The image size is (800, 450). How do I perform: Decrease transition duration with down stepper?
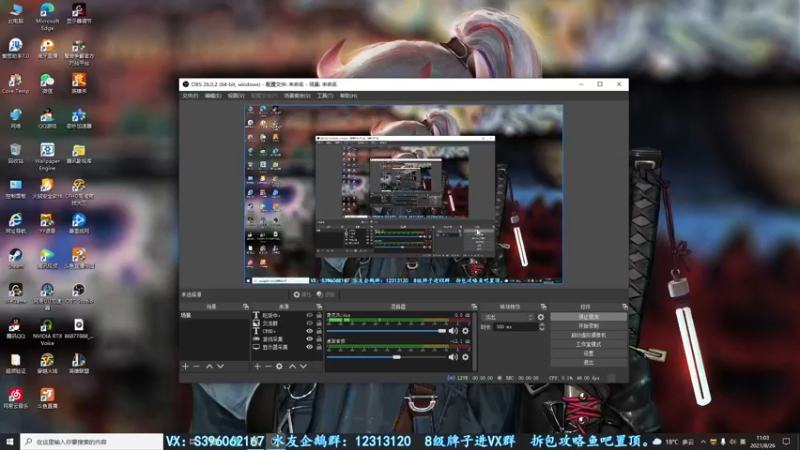(542, 329)
